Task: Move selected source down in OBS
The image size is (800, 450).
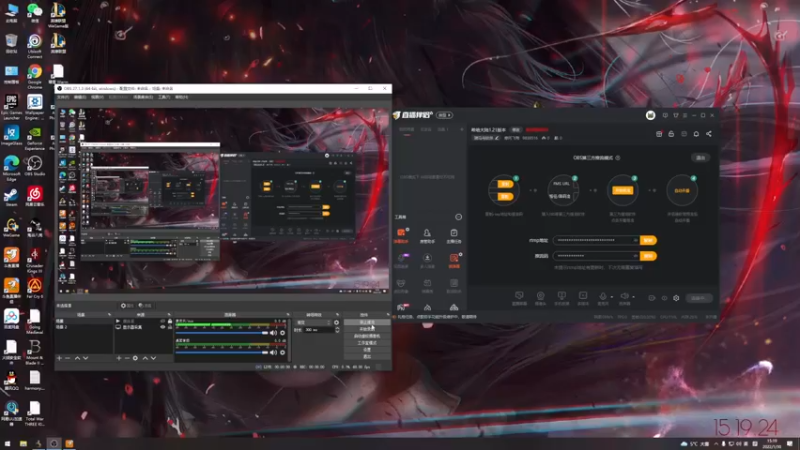Action: [x=153, y=358]
